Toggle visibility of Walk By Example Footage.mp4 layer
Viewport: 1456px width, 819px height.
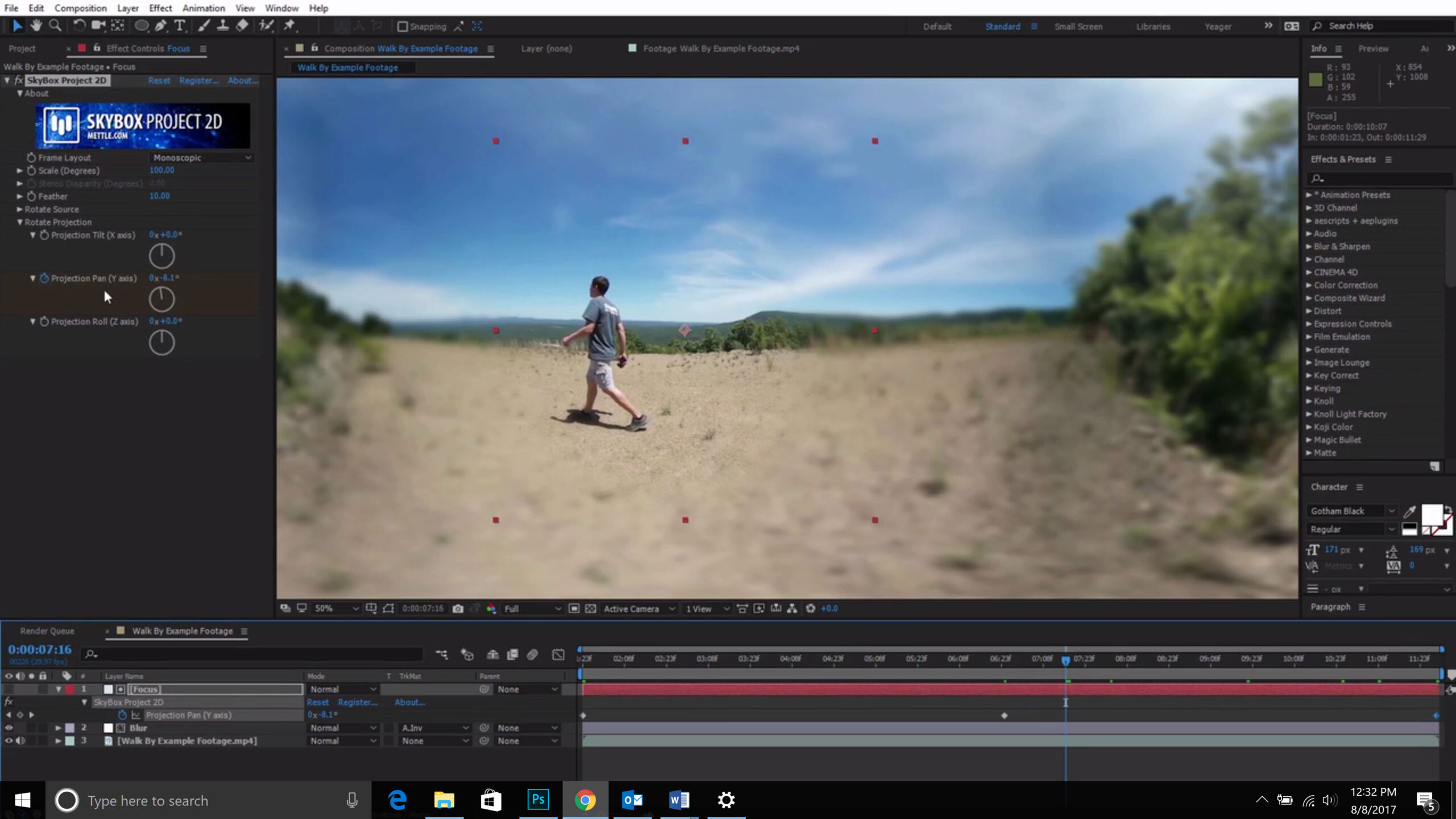coord(9,741)
